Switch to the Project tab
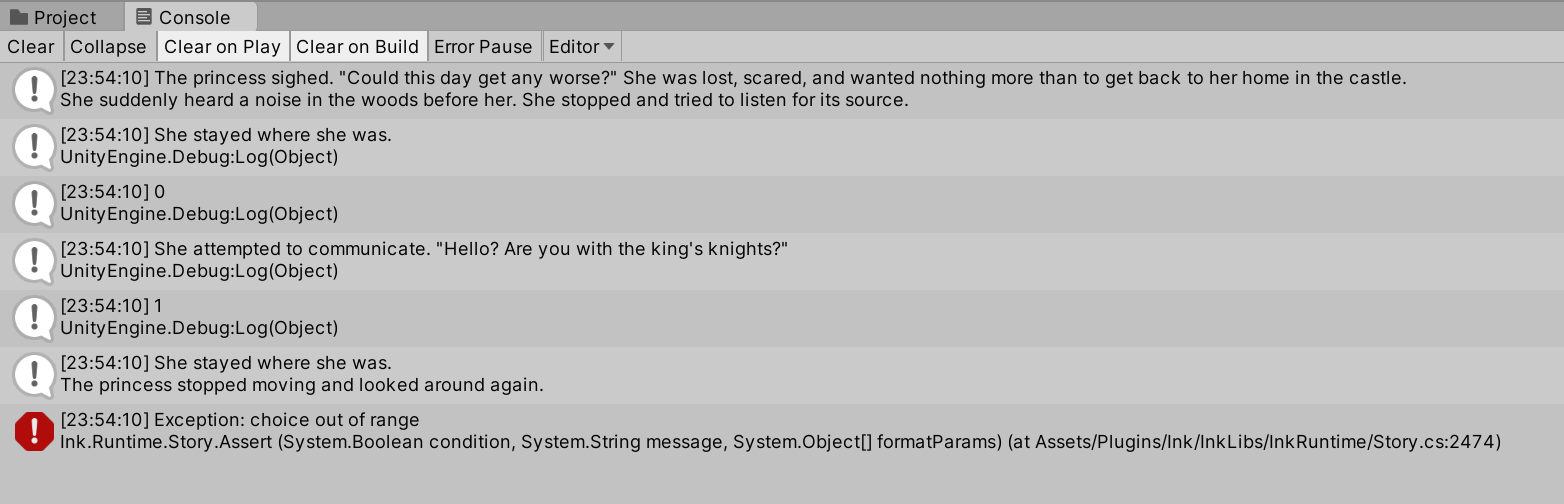 65,17
